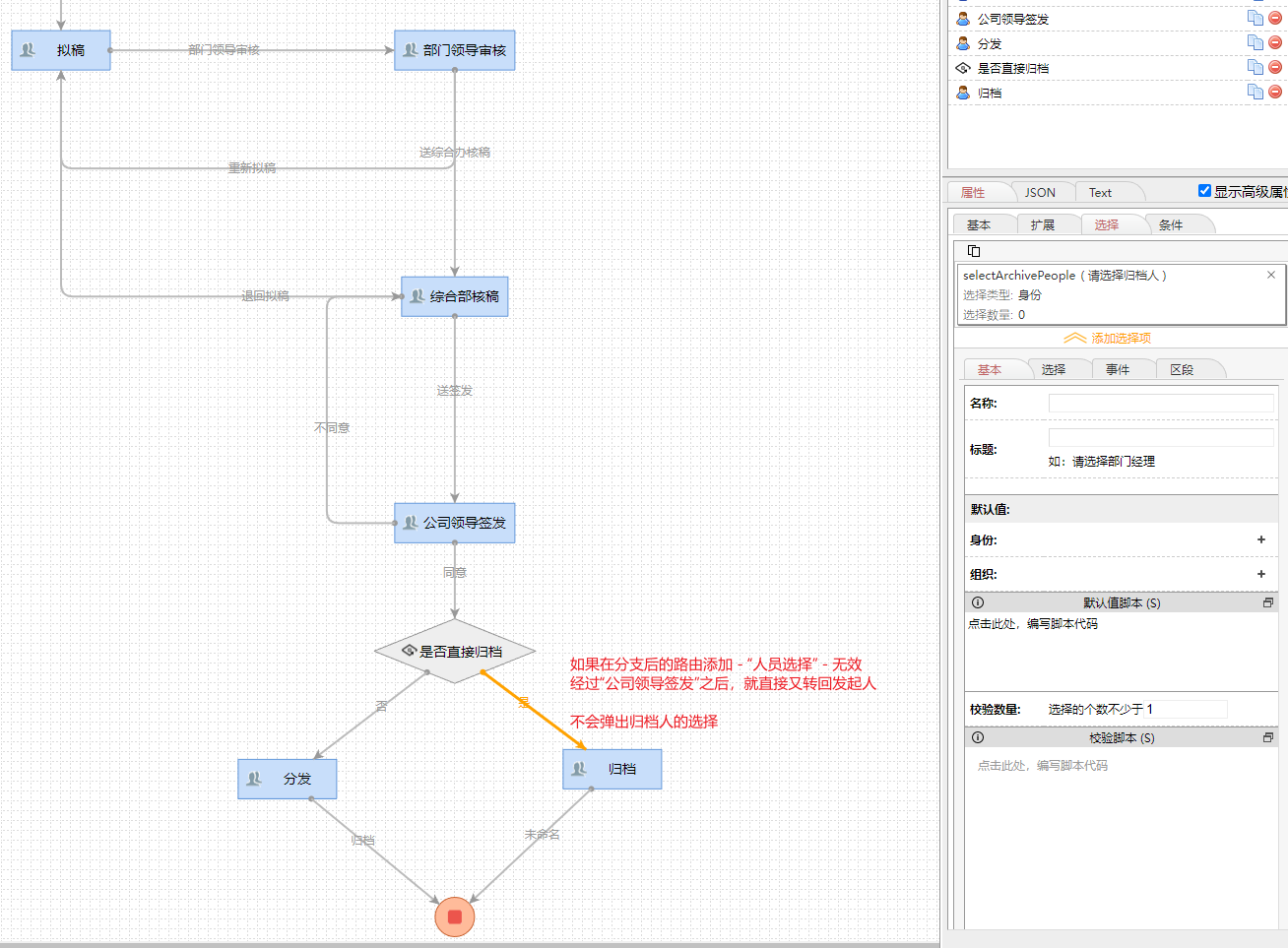Click the 重新拟稿 route label

tap(252, 168)
